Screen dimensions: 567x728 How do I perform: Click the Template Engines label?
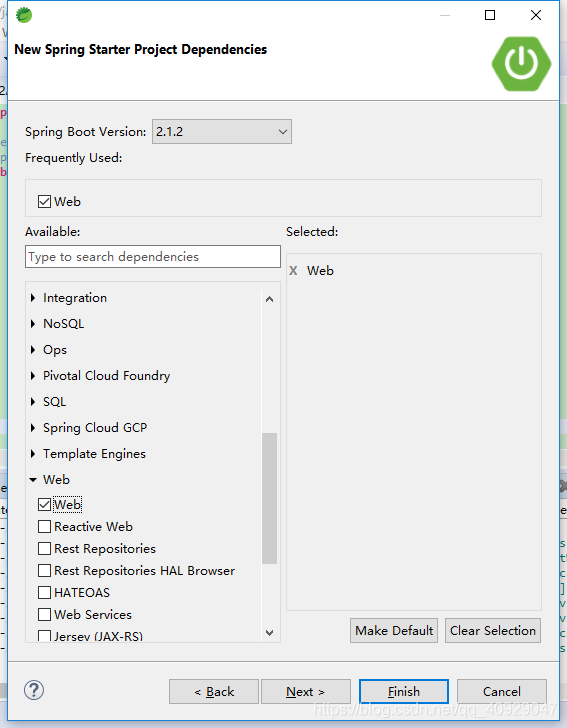94,454
